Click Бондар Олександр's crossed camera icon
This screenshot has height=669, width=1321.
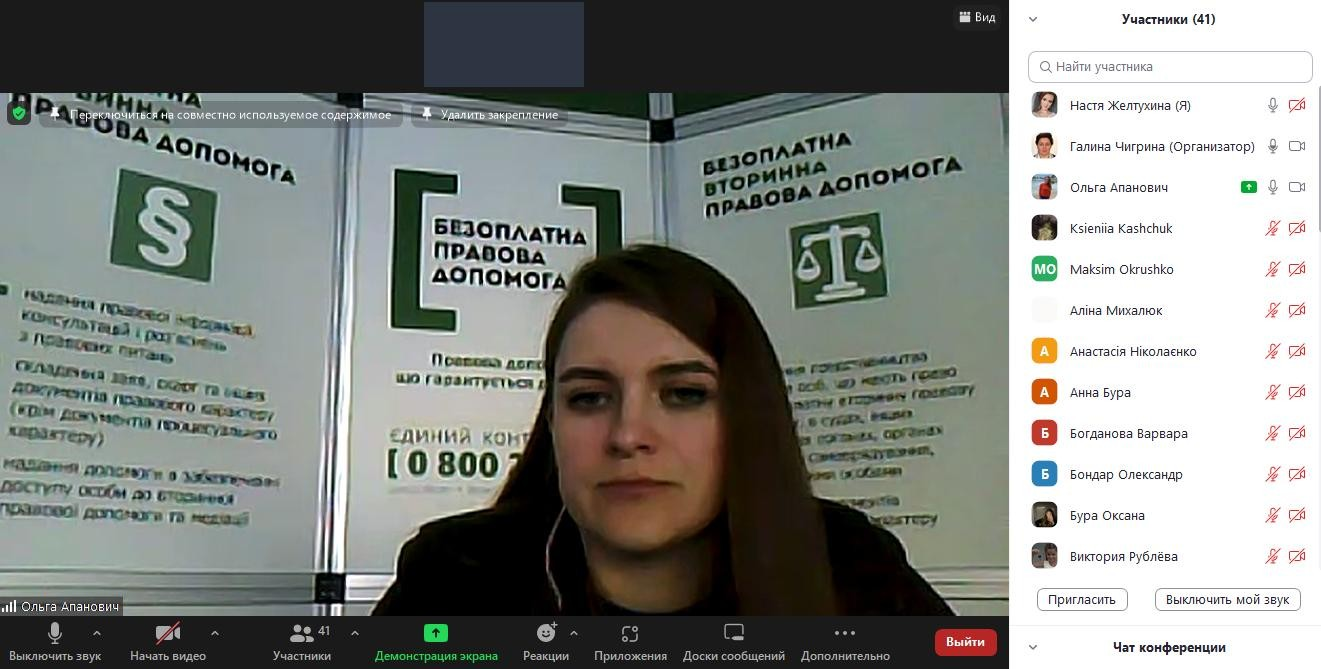1297,474
